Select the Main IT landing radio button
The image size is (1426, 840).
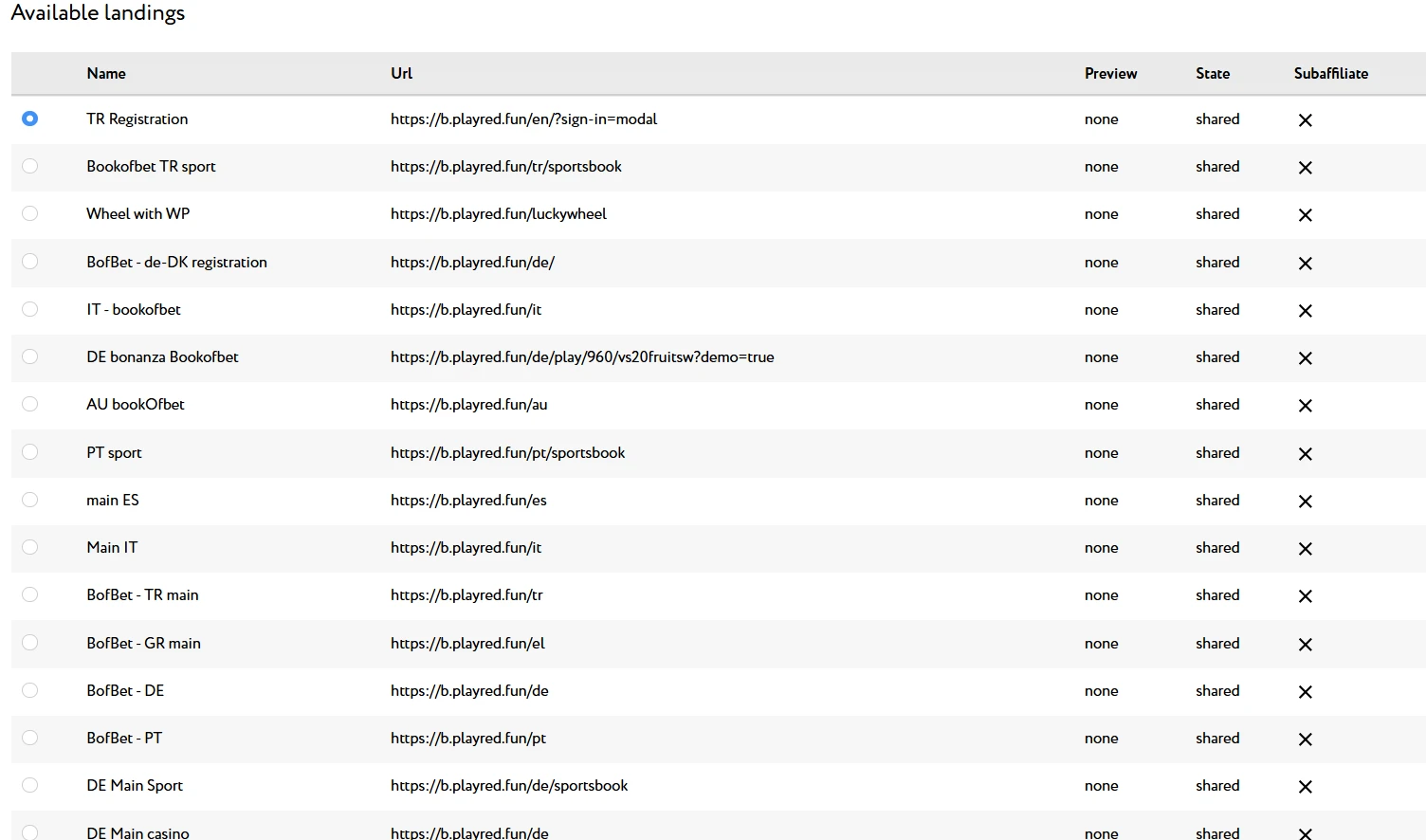click(30, 547)
